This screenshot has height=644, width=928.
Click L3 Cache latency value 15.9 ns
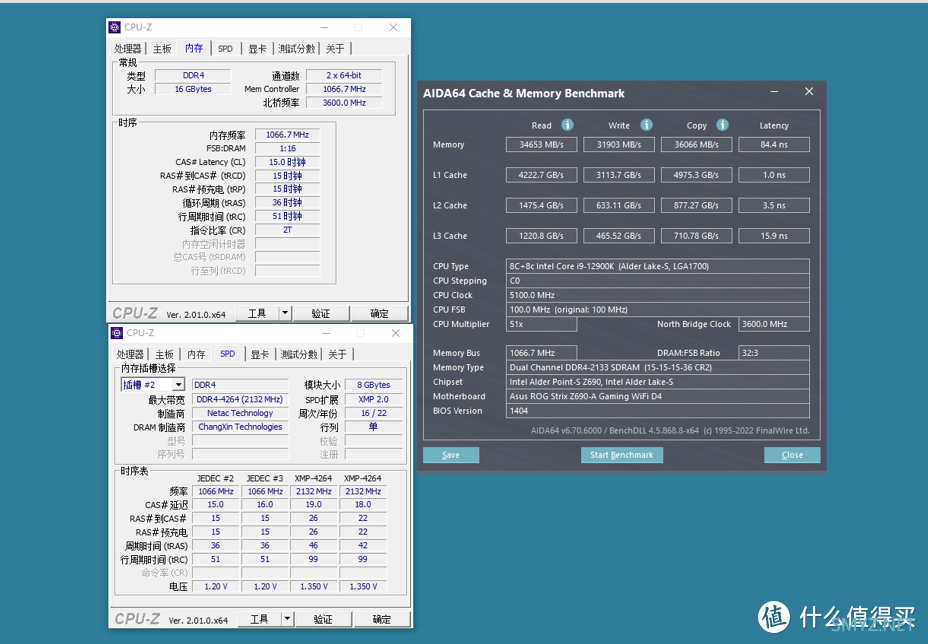774,236
